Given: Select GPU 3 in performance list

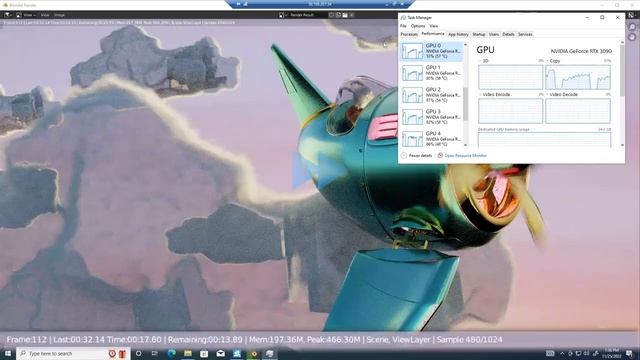Looking at the screenshot, I should (431, 117).
